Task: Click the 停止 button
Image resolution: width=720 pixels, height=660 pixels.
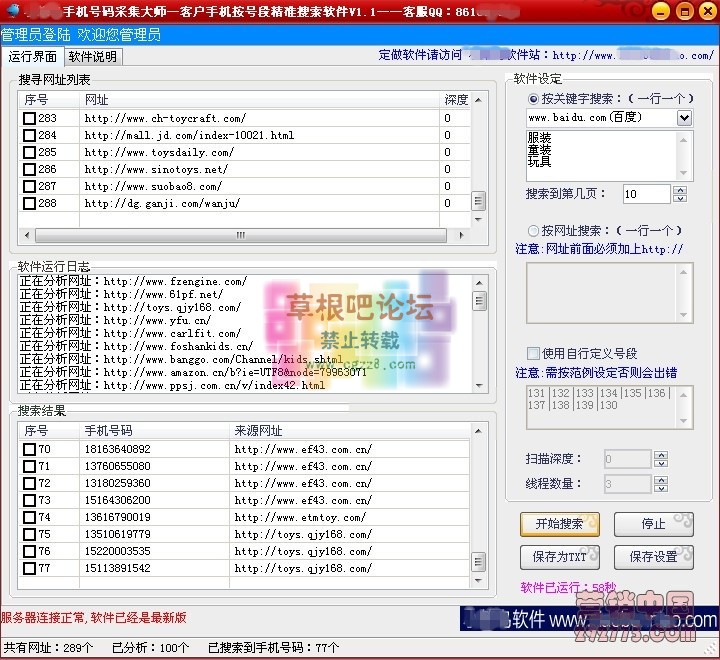Action: pos(653,524)
